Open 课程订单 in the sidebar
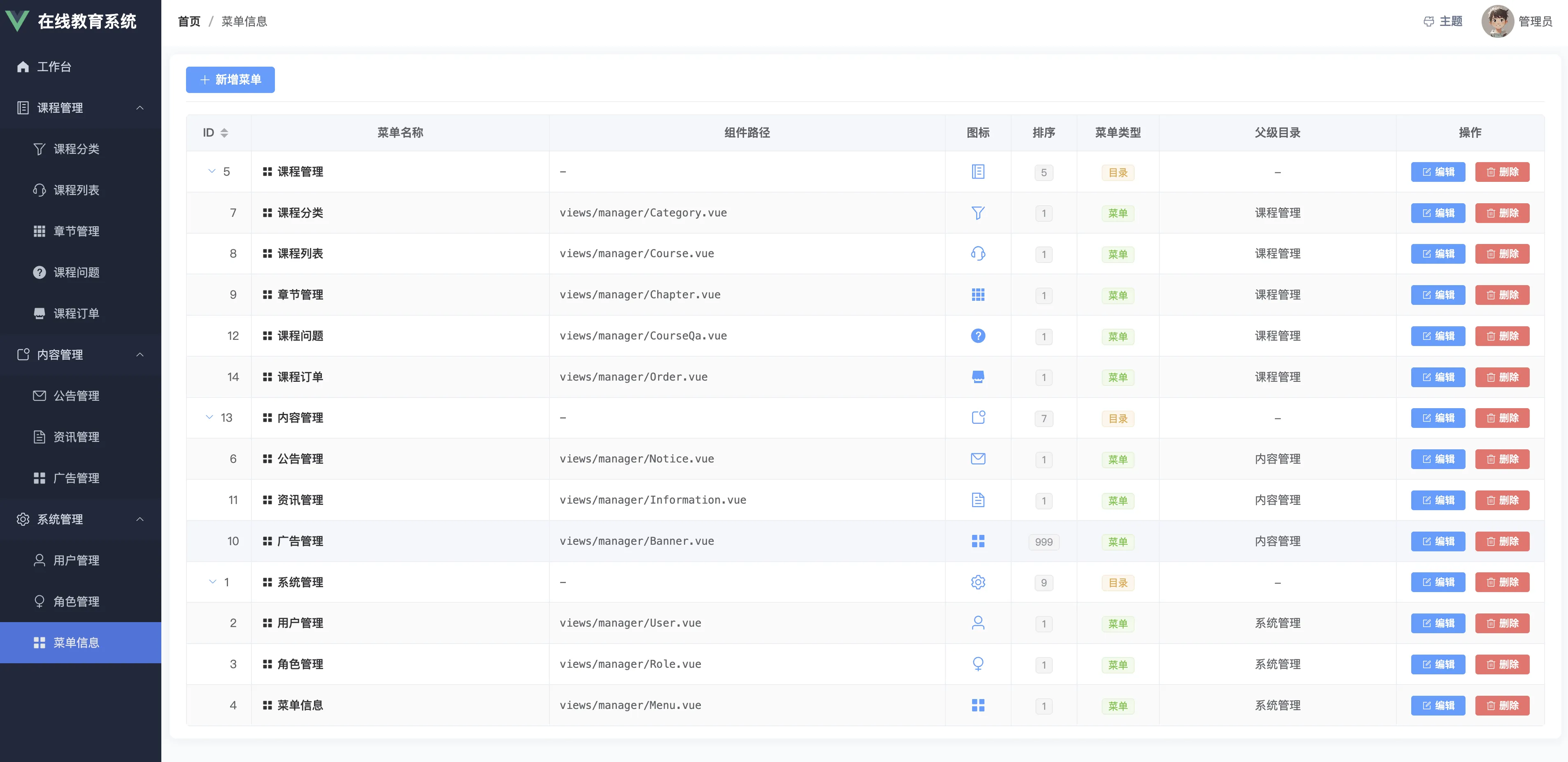This screenshot has height=762, width=1568. [76, 314]
